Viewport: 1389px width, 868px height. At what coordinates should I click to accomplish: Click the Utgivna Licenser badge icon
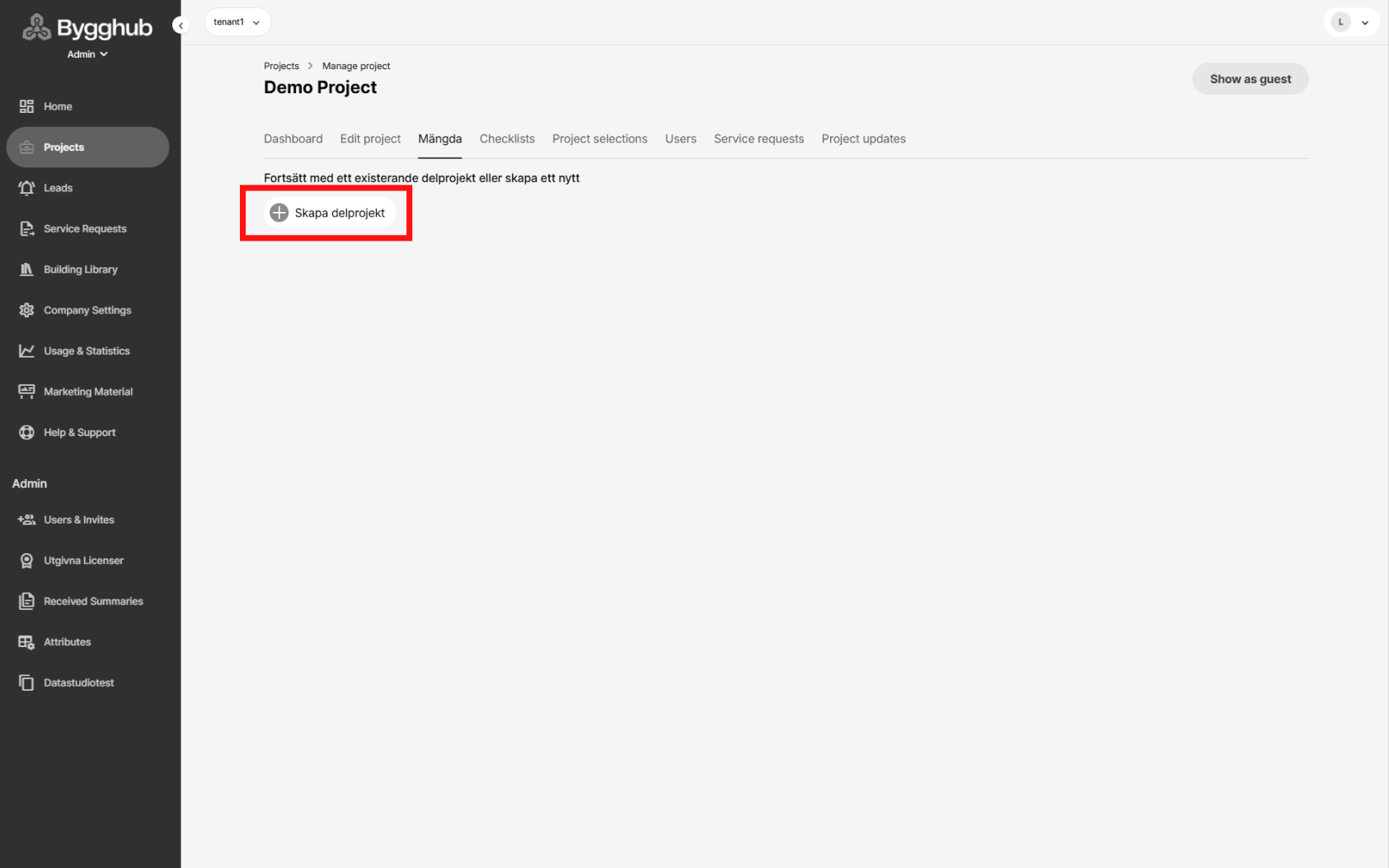tap(26, 561)
